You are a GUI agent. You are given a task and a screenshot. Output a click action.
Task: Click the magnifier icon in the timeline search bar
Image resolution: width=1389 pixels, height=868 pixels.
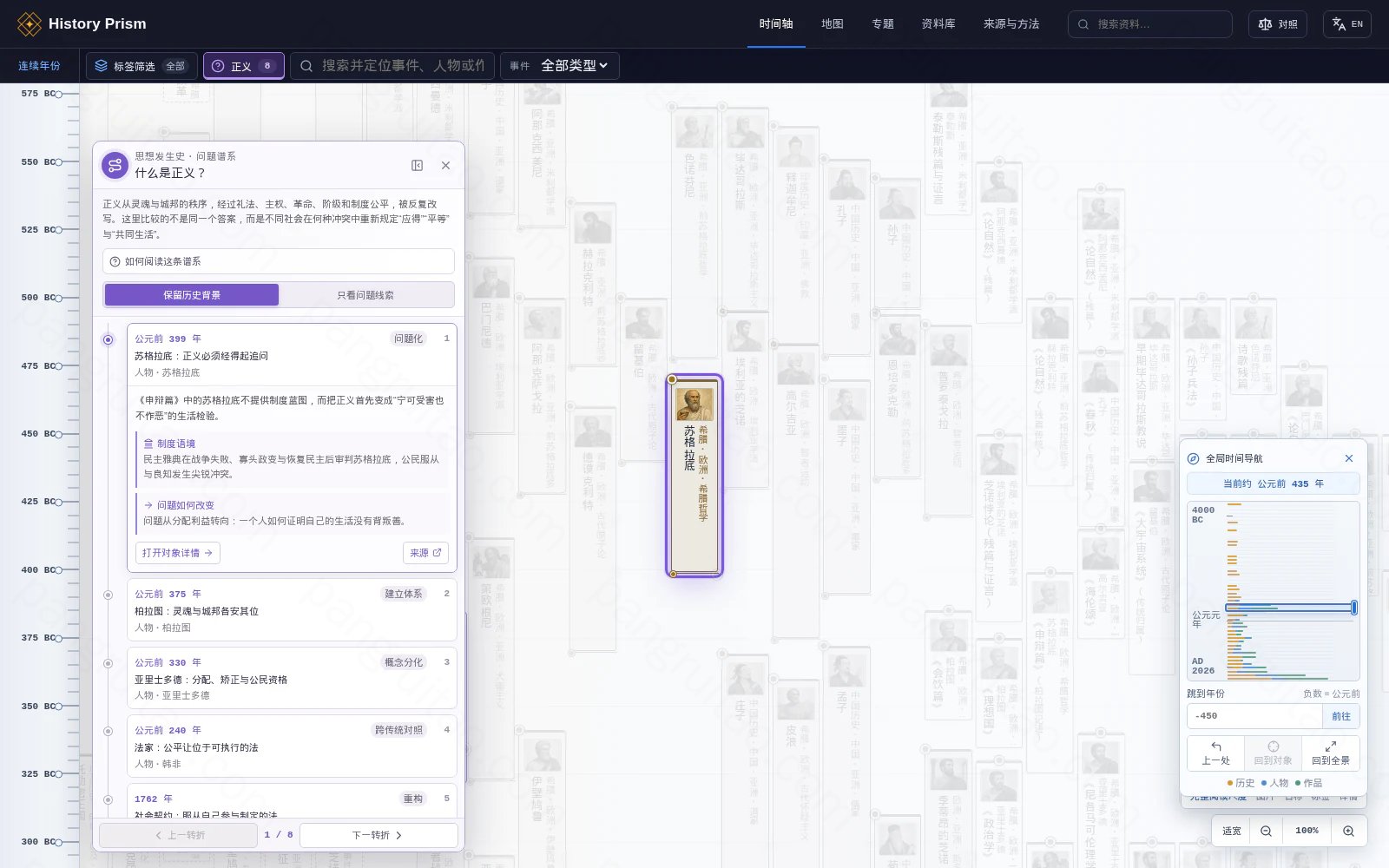306,66
